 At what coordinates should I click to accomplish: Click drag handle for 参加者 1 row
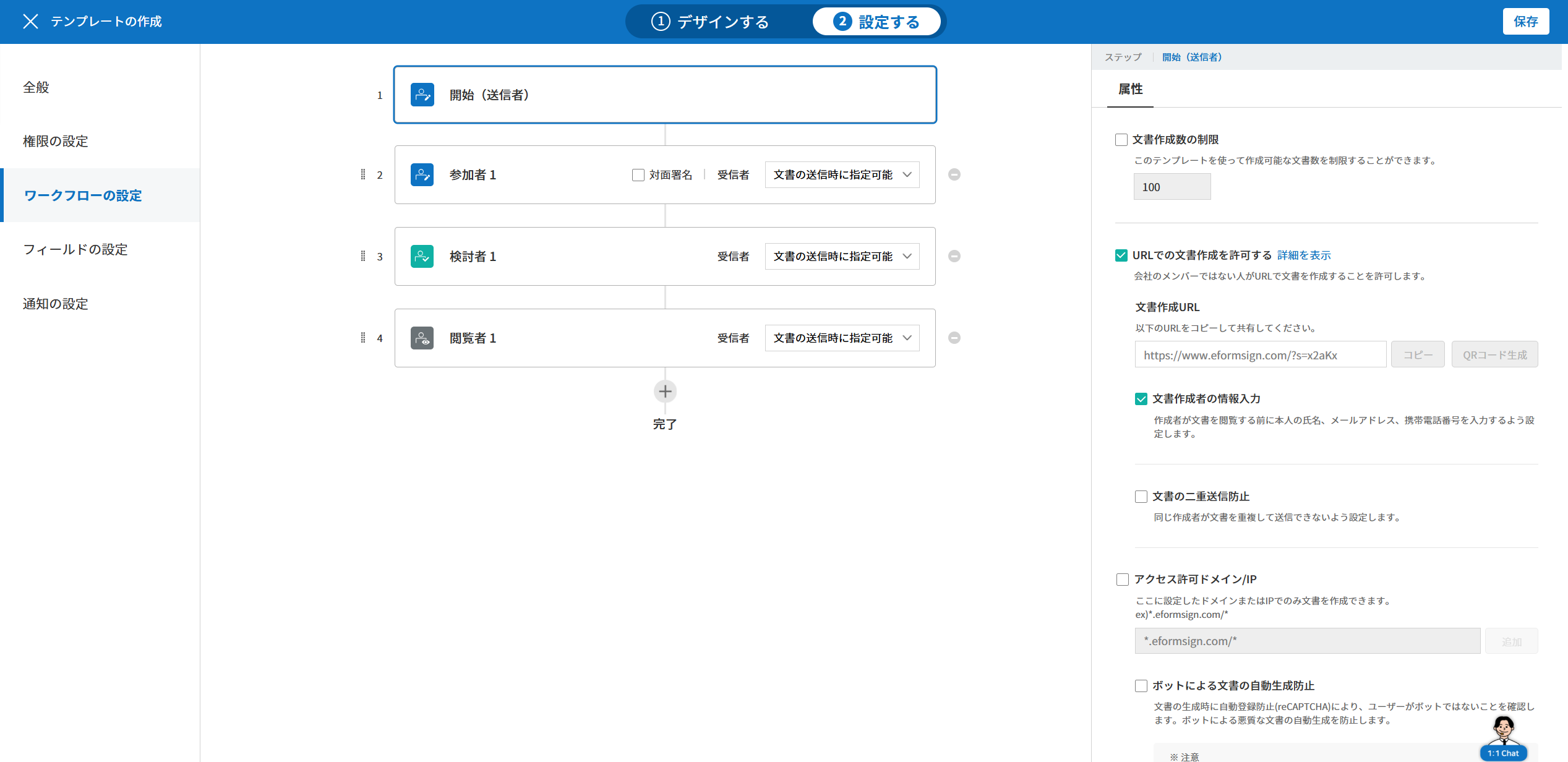click(363, 175)
